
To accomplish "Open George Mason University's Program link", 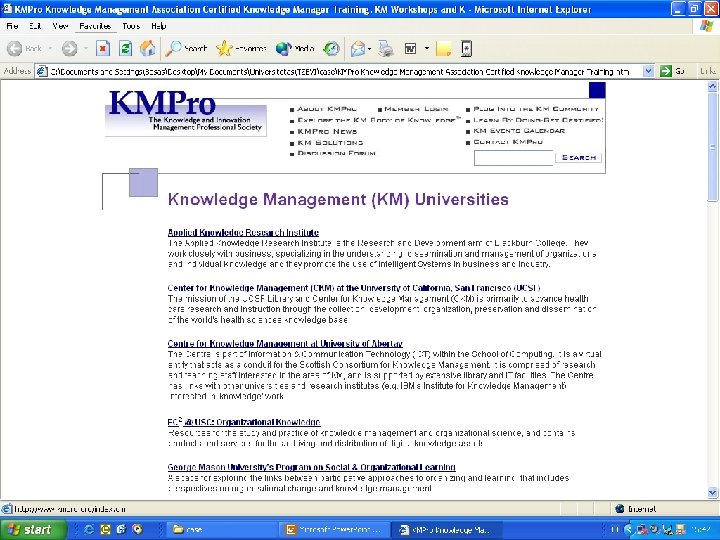I will coord(311,467).
